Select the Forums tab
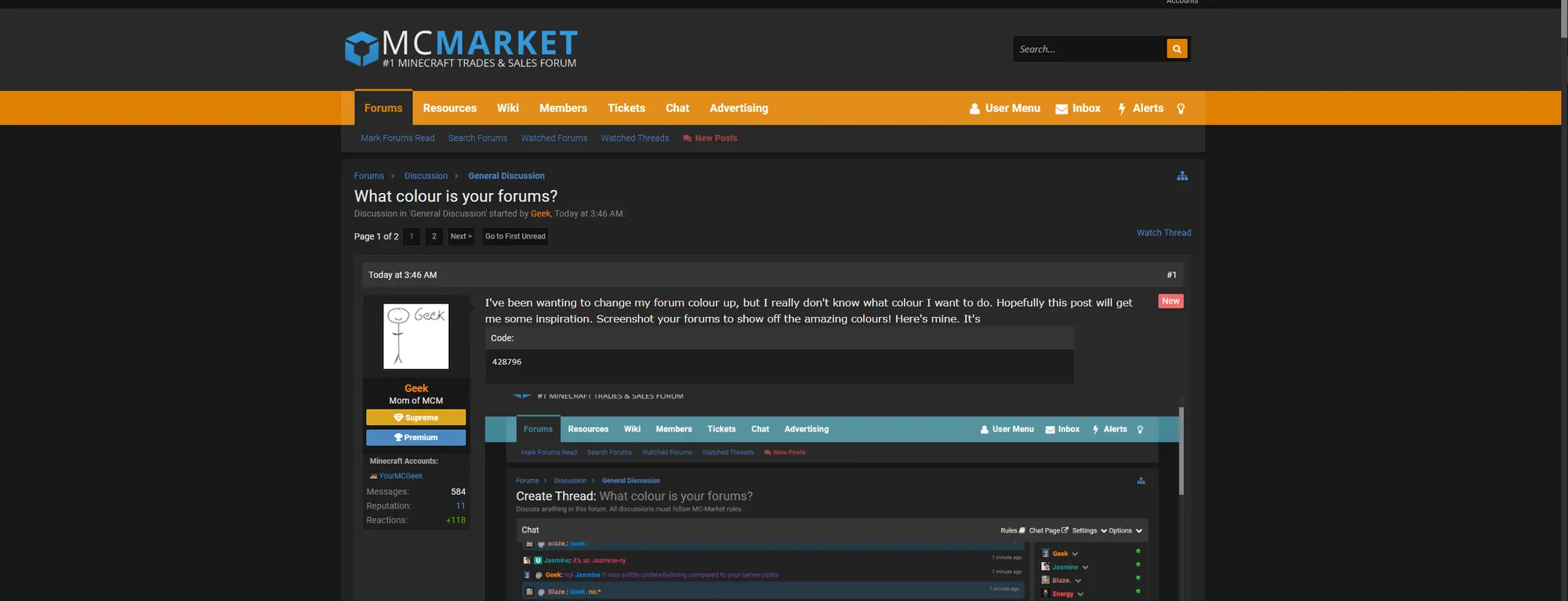 coord(383,108)
